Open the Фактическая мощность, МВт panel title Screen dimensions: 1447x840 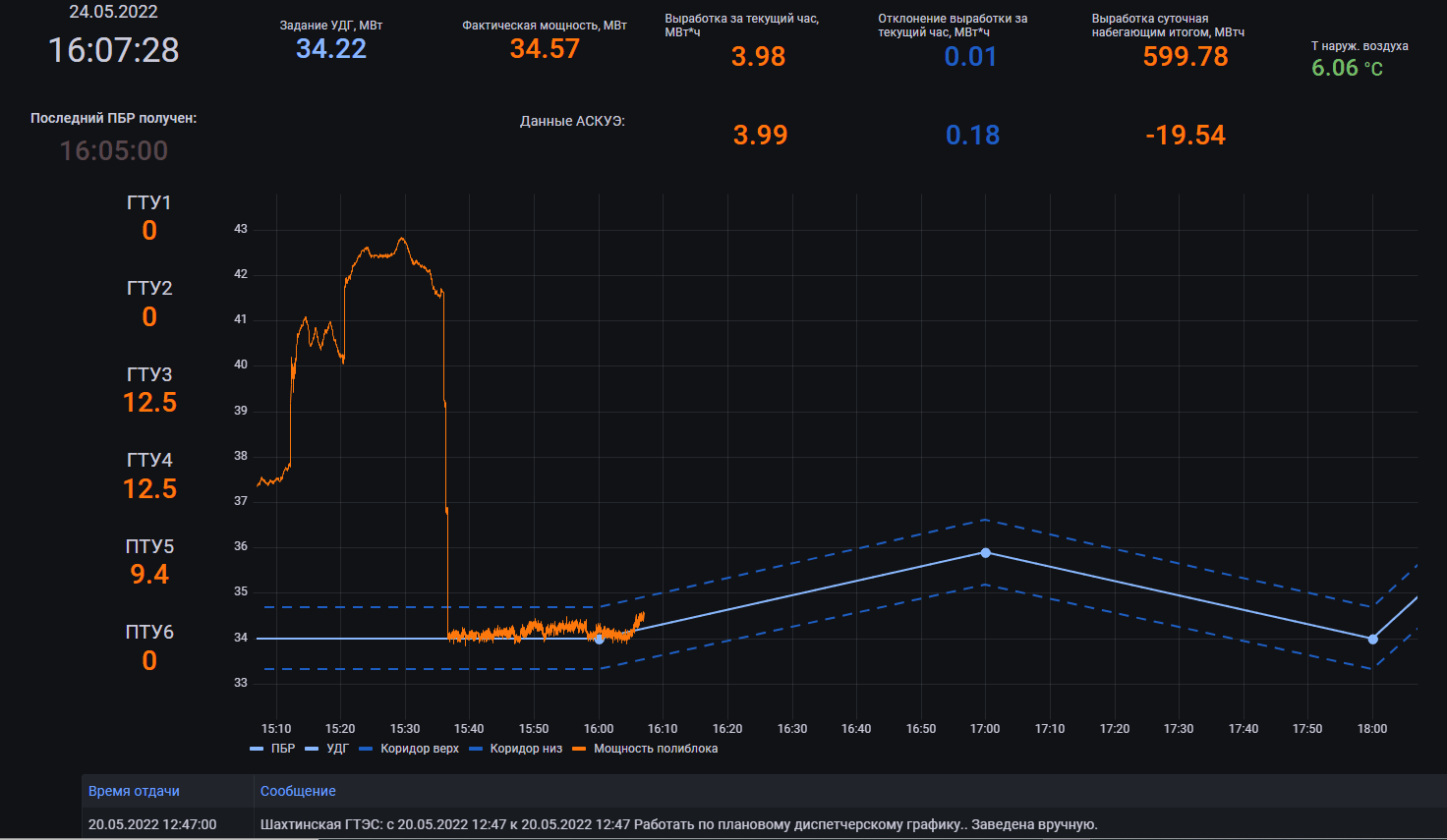click(x=544, y=26)
